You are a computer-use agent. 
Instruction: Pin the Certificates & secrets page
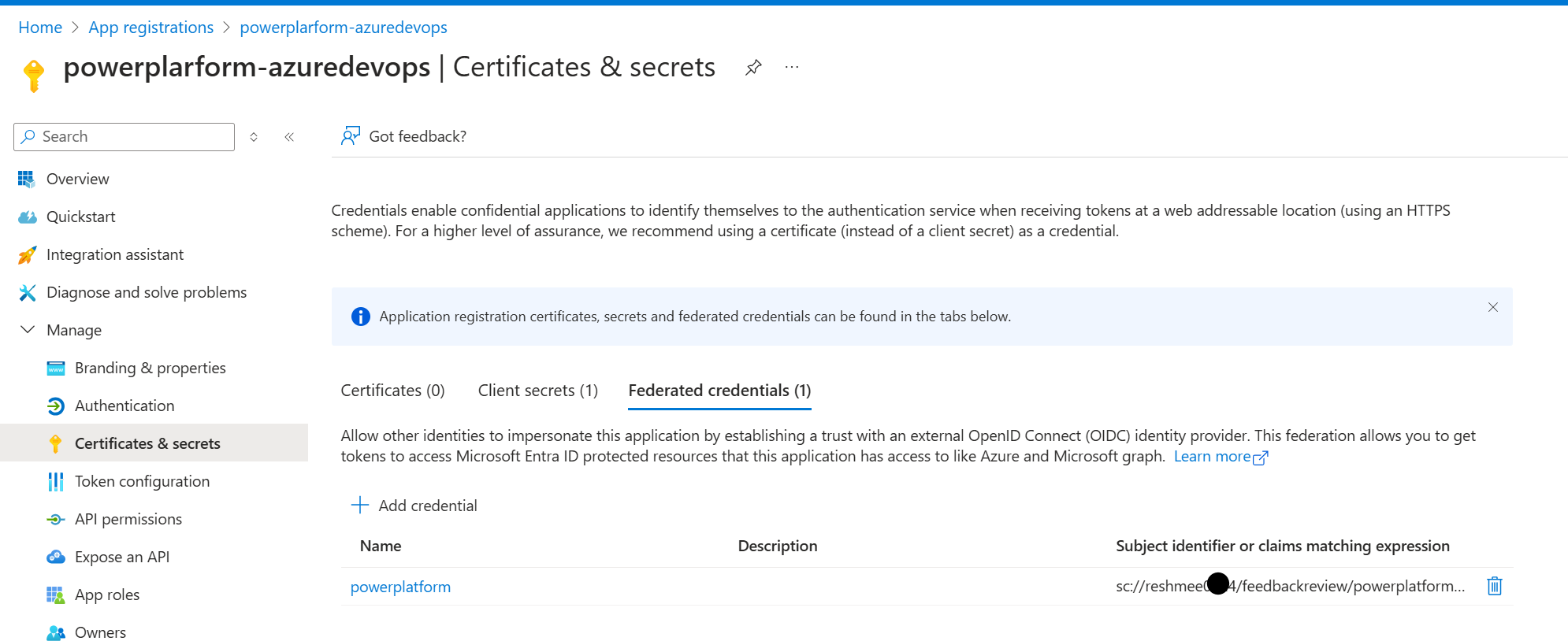[753, 68]
